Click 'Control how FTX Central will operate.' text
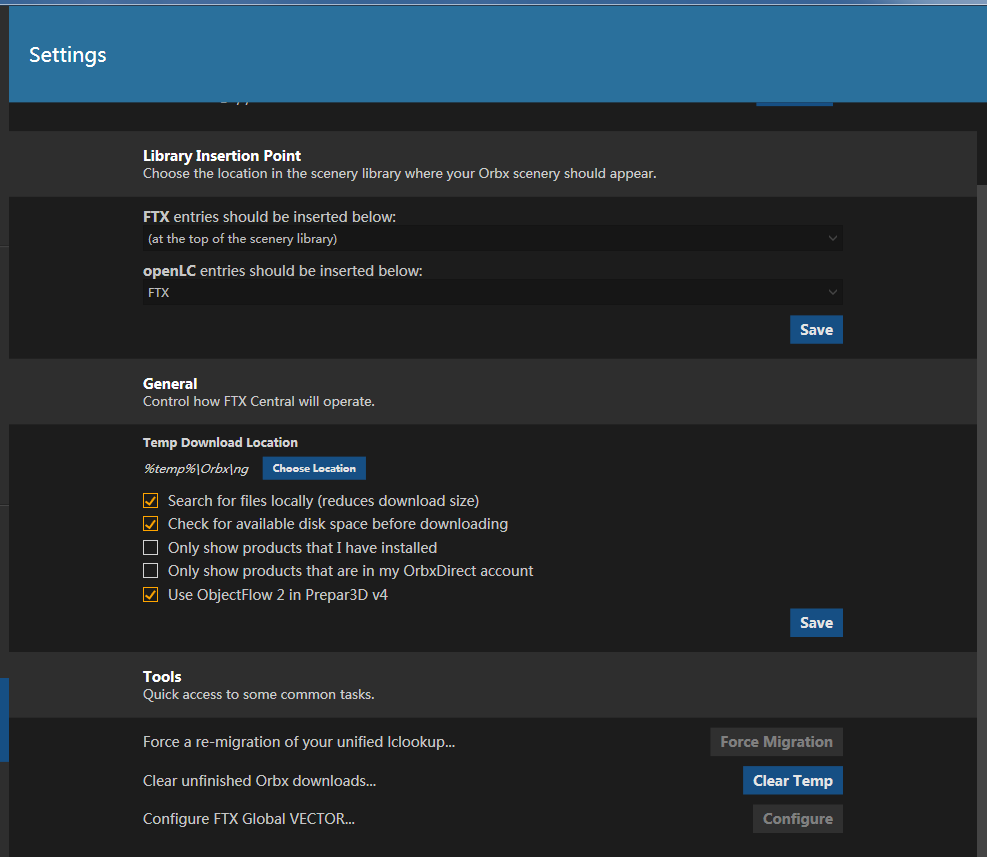Image resolution: width=987 pixels, height=857 pixels. [x=259, y=401]
